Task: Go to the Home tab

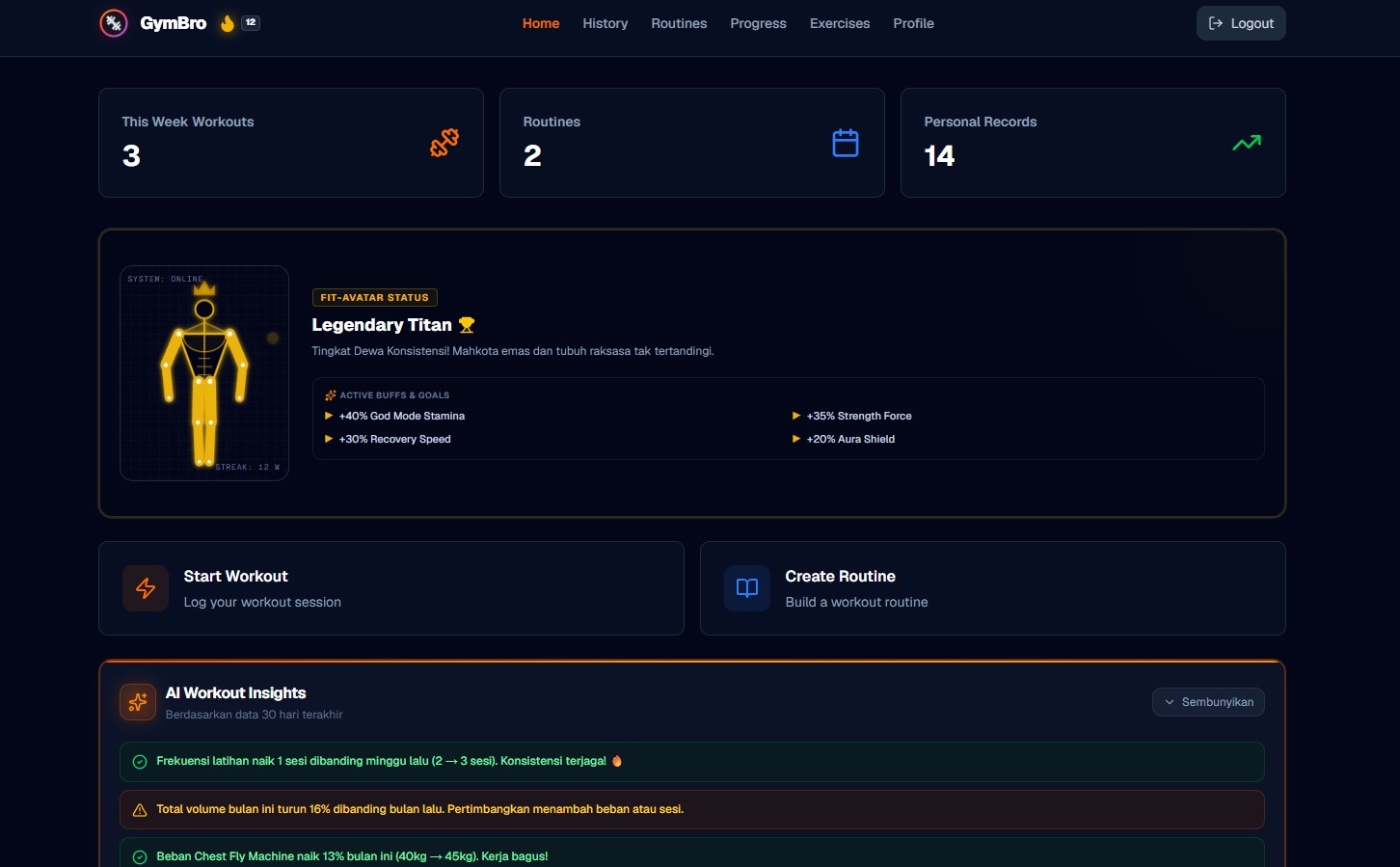Action: pyautogui.click(x=541, y=23)
